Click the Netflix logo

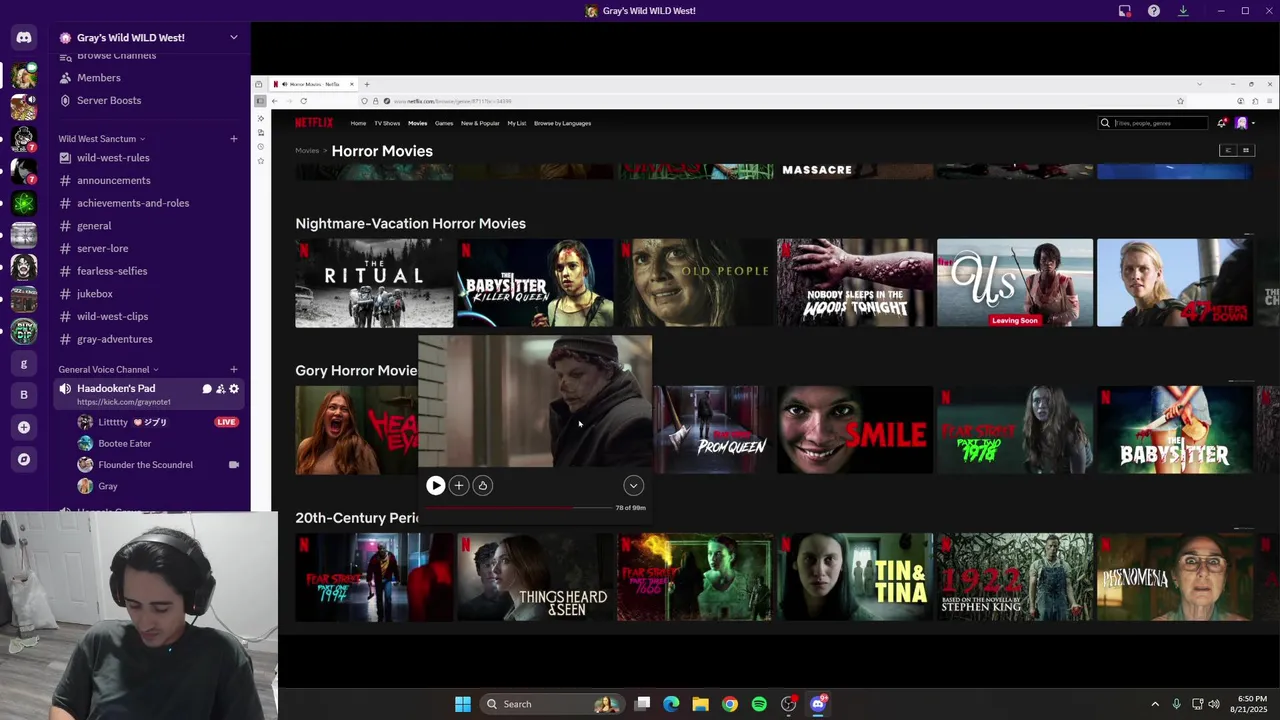click(x=314, y=123)
